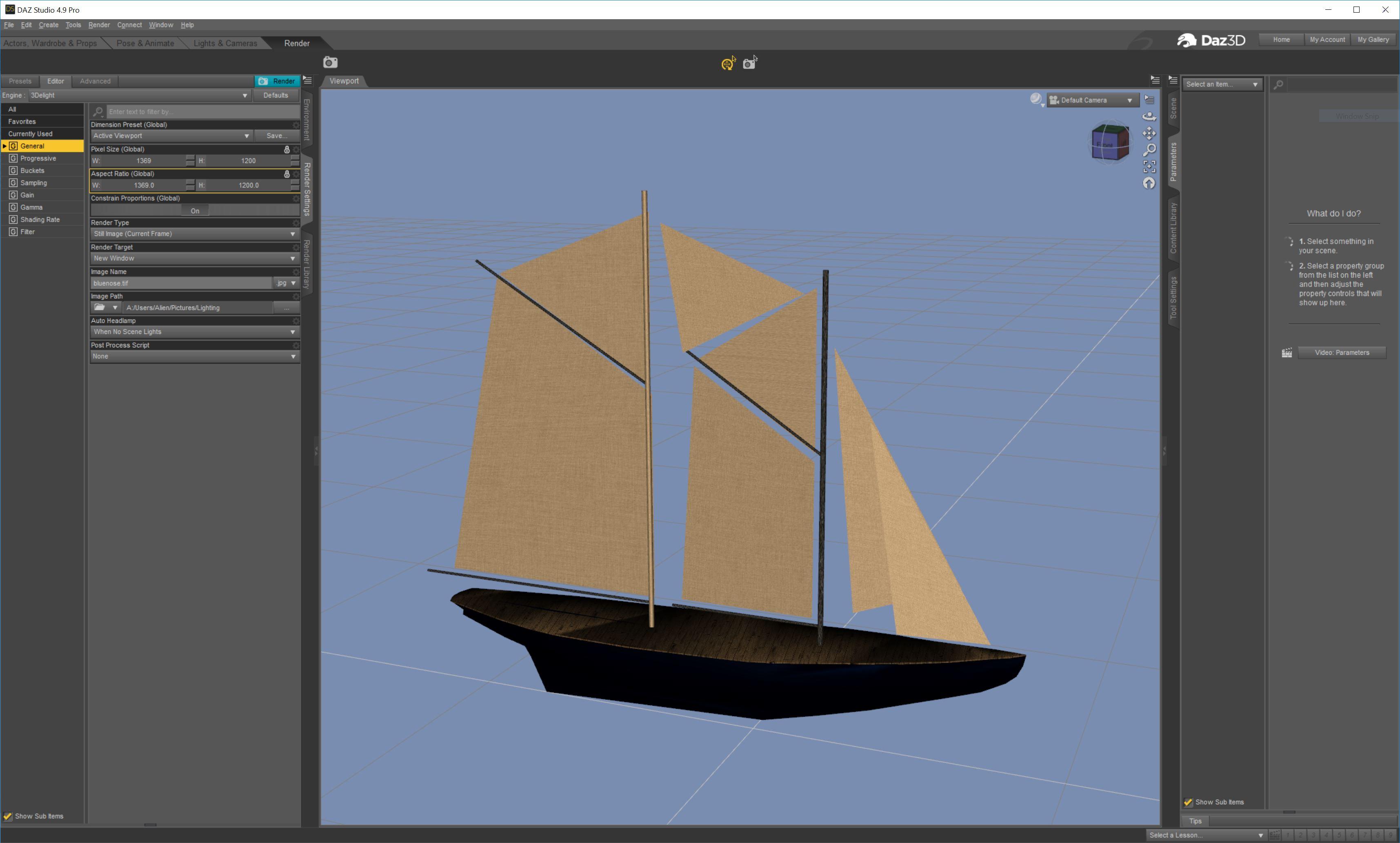Open the Render Target New Window dropdown
Screen dimensions: 1400x843
(x=194, y=258)
